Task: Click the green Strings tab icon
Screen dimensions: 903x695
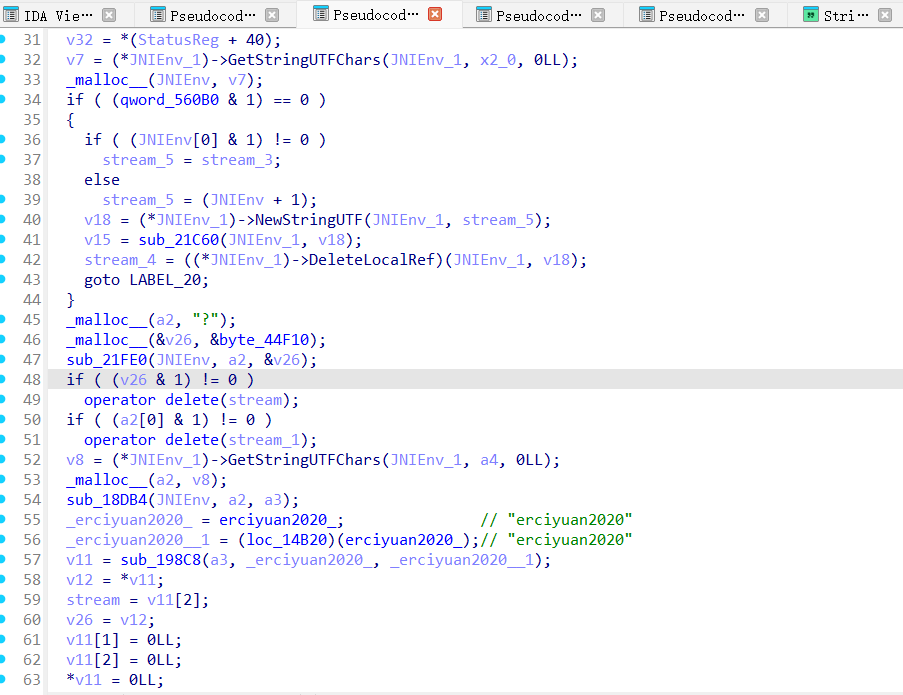Action: point(809,15)
